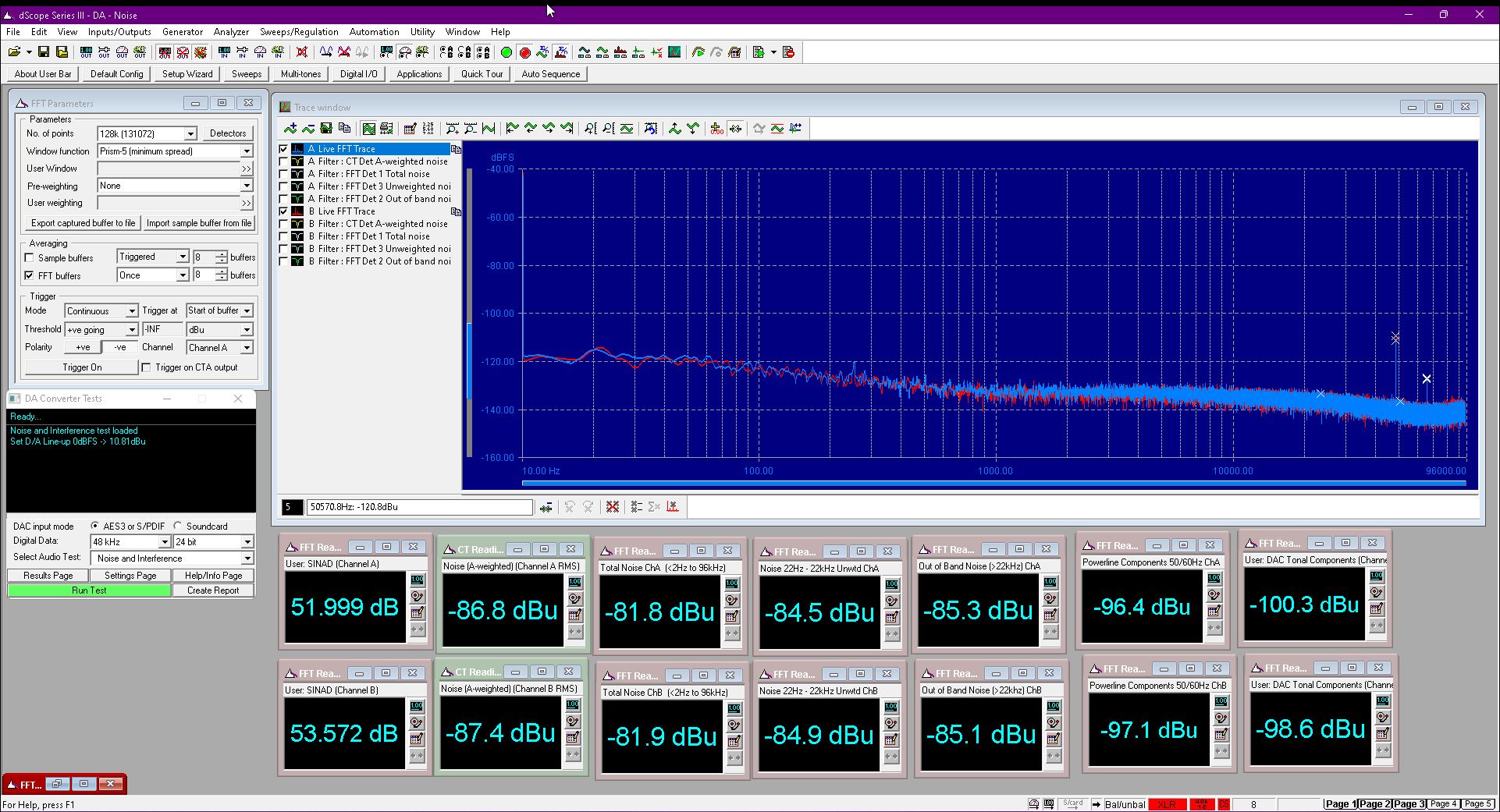Click the open folder toolbar icon
Viewport: 1500px width, 812px height.
tap(14, 52)
